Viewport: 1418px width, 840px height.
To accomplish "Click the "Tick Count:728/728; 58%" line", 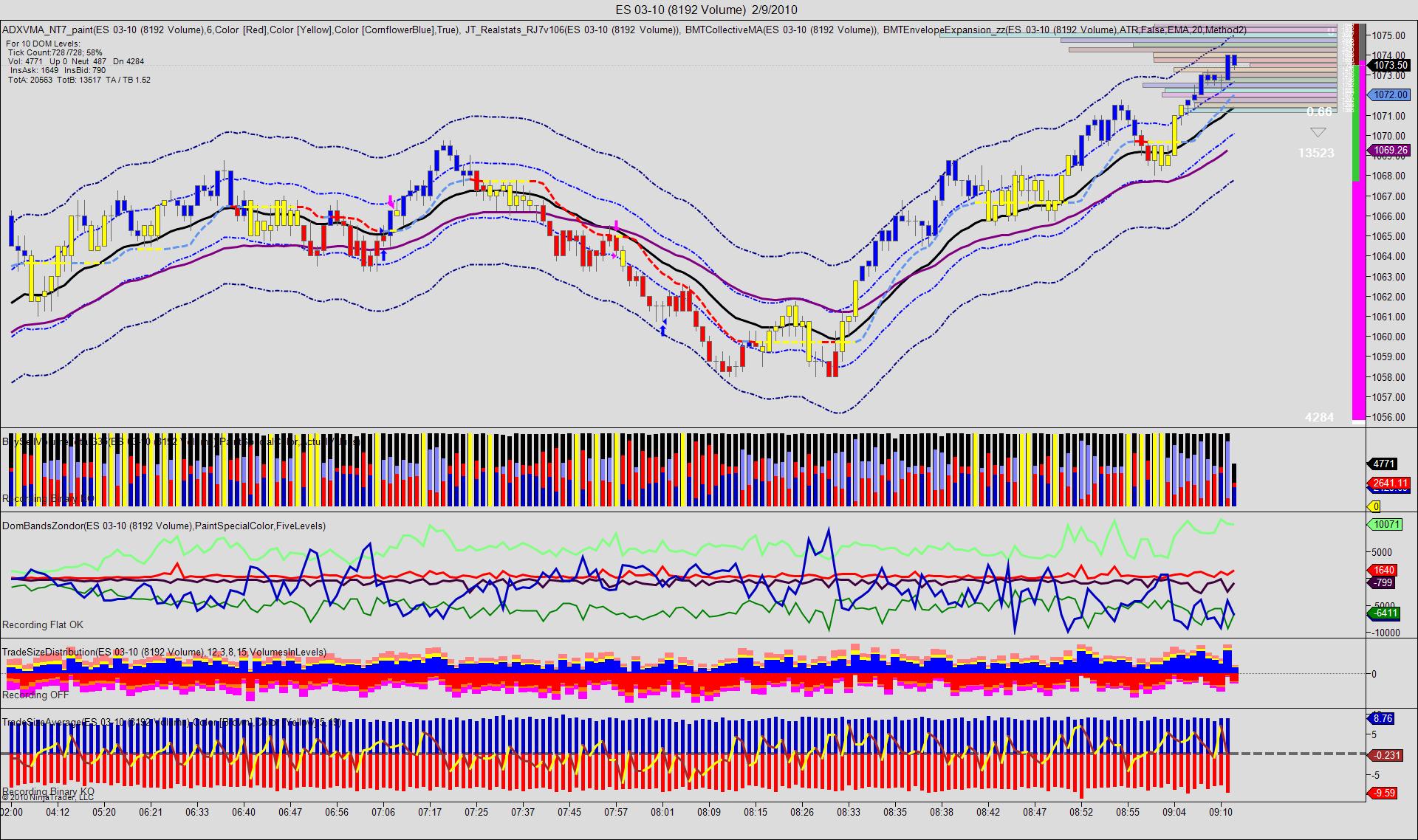I will (x=55, y=52).
